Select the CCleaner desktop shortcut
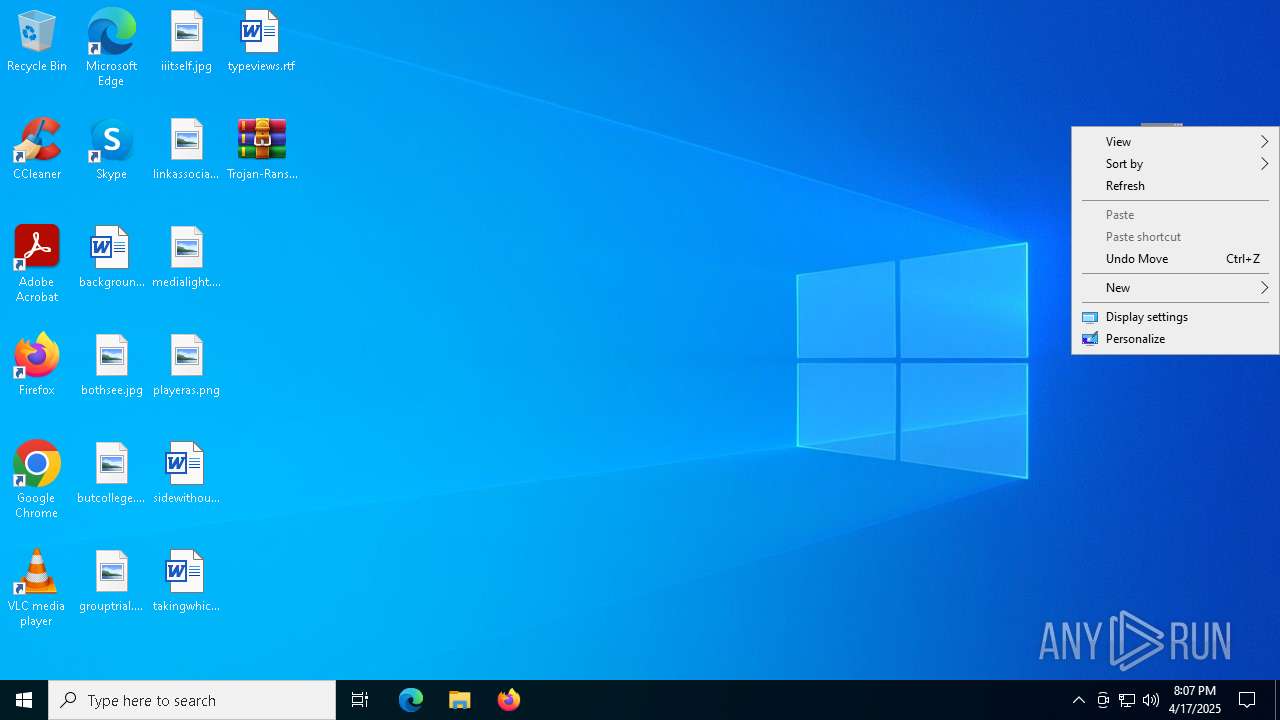The image size is (1280, 720). coord(37,150)
